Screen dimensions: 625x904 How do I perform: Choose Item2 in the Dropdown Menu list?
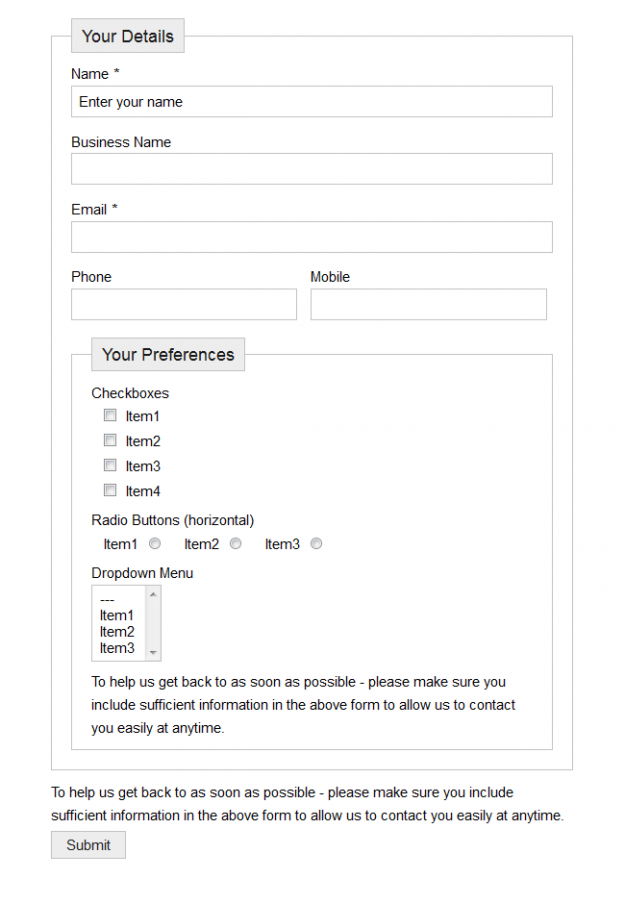117,632
